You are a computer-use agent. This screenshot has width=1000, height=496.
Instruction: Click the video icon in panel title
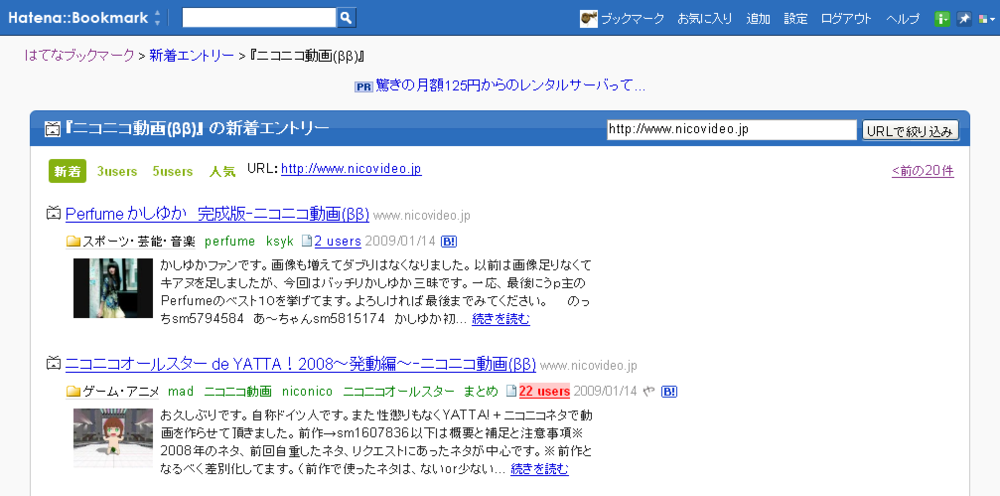[52, 129]
